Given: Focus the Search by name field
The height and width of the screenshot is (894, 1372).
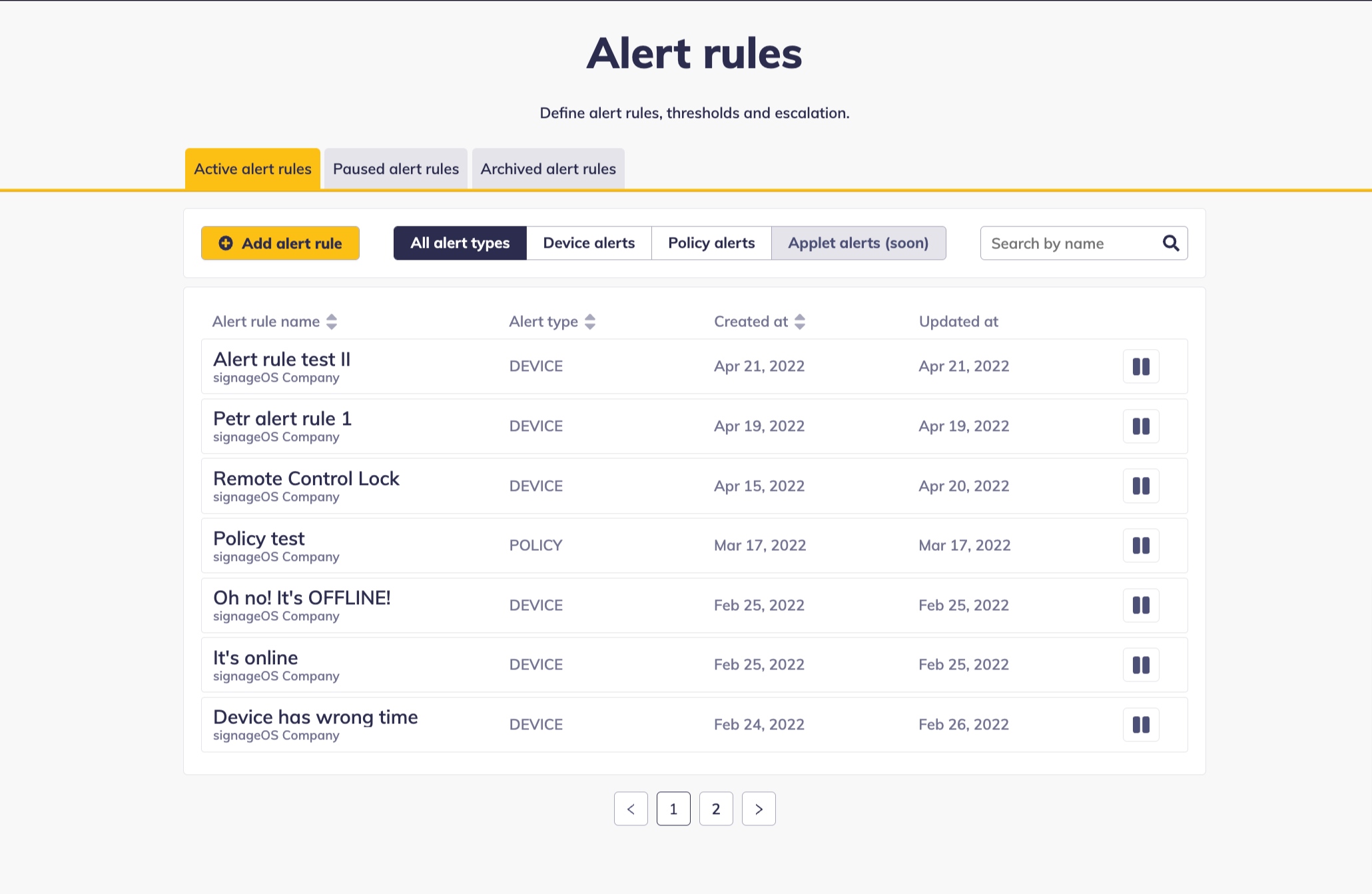Looking at the screenshot, I should coord(1069,243).
